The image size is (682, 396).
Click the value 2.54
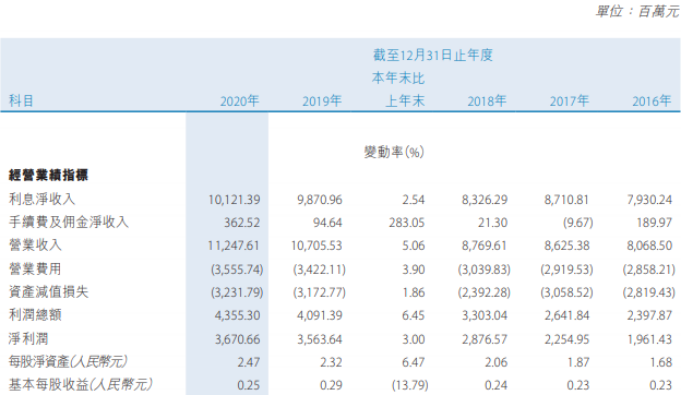coord(413,200)
